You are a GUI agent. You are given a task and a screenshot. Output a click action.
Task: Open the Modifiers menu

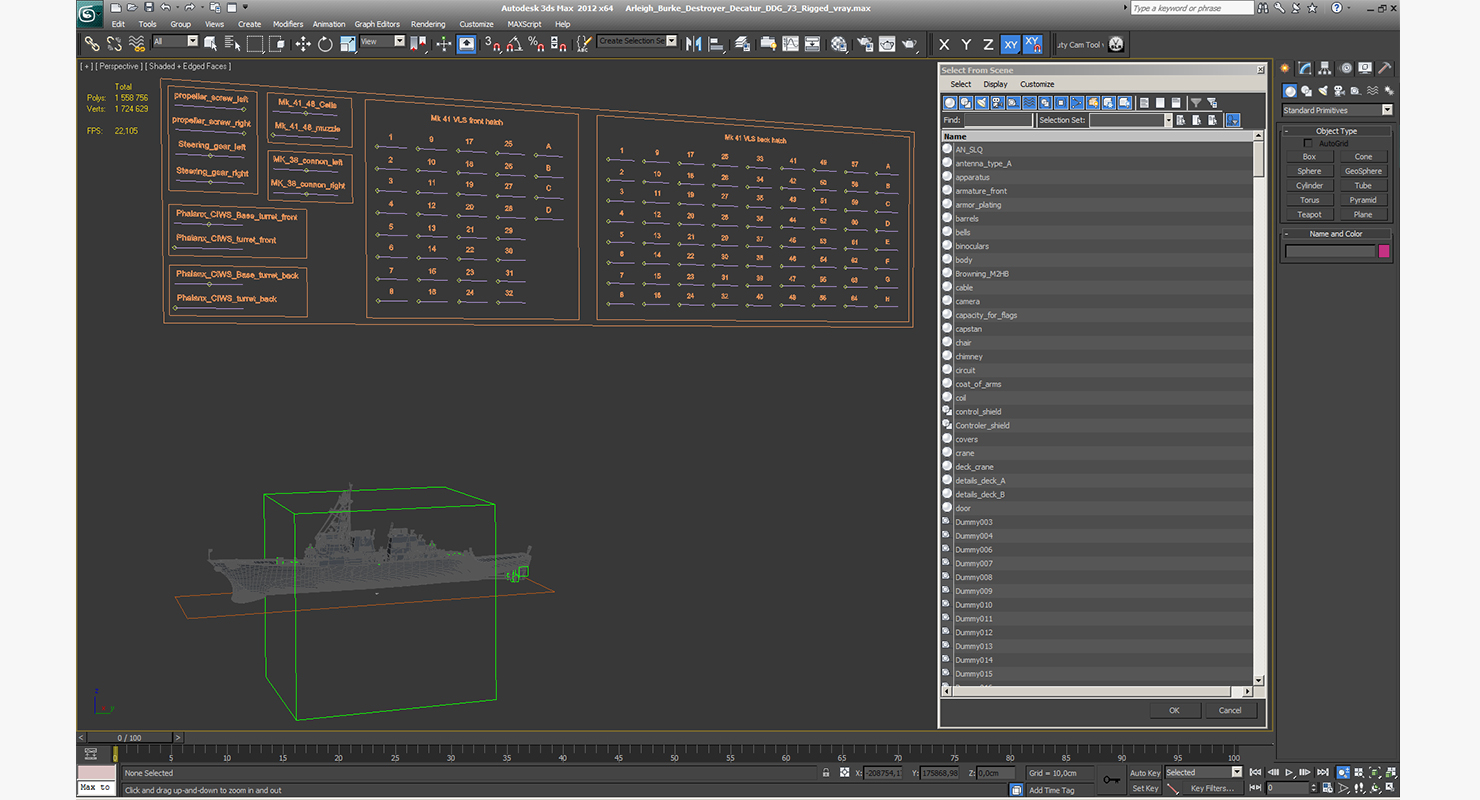point(288,24)
